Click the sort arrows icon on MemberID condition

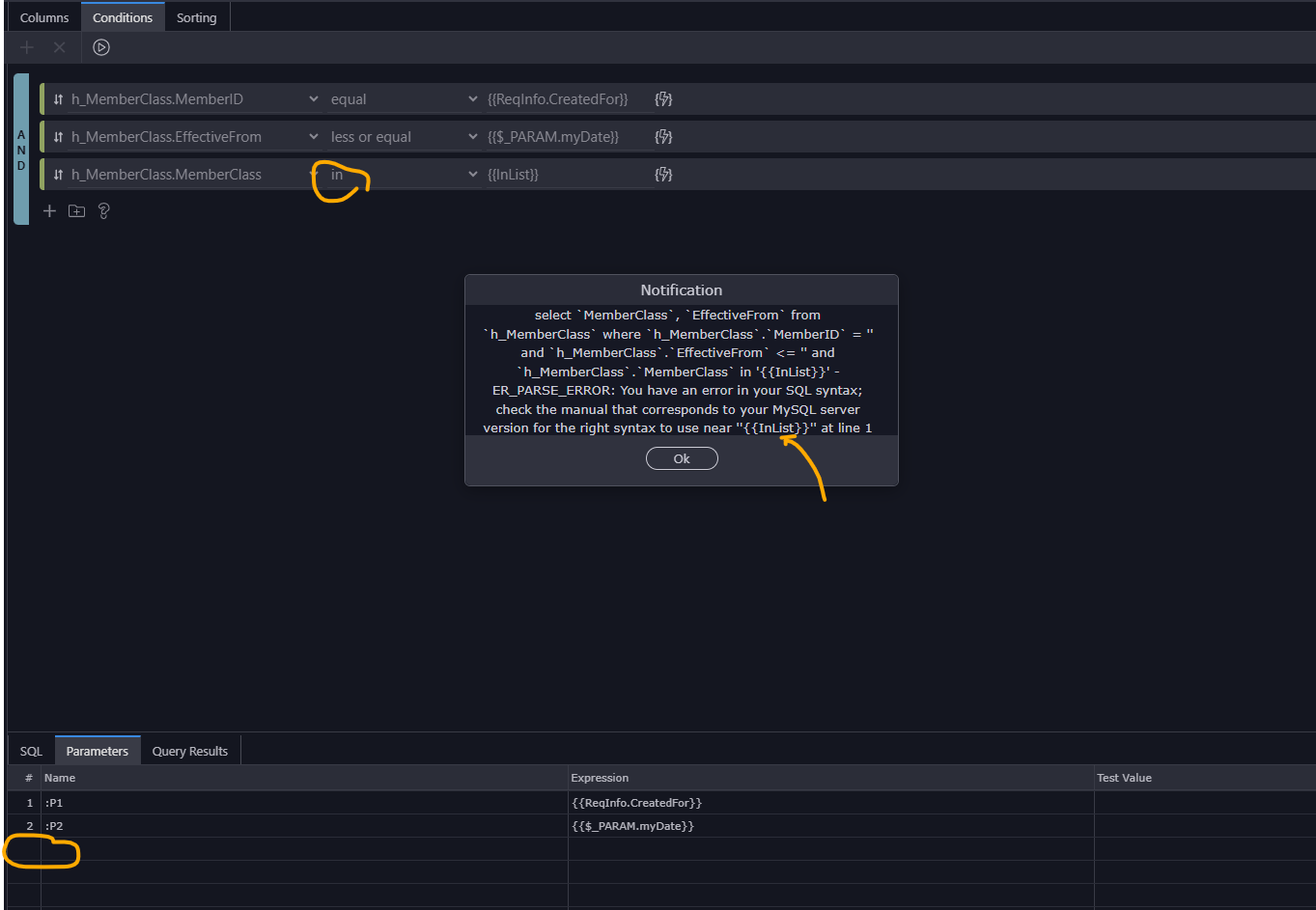pyautogui.click(x=56, y=98)
